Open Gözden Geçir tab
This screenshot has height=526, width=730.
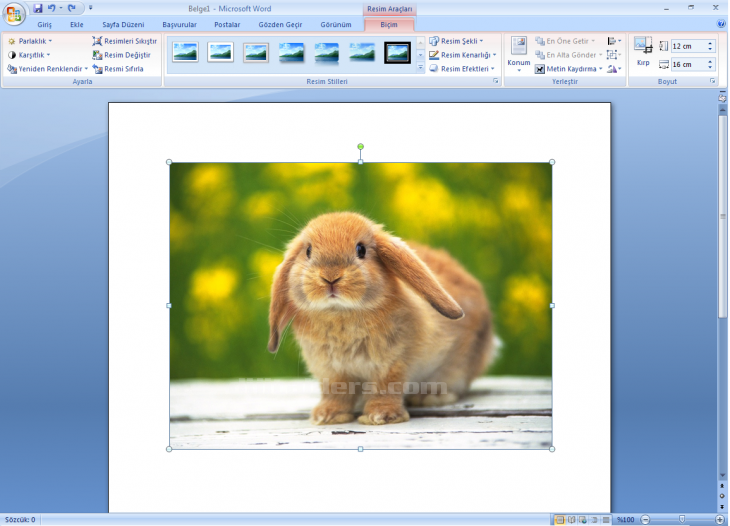[x=280, y=25]
